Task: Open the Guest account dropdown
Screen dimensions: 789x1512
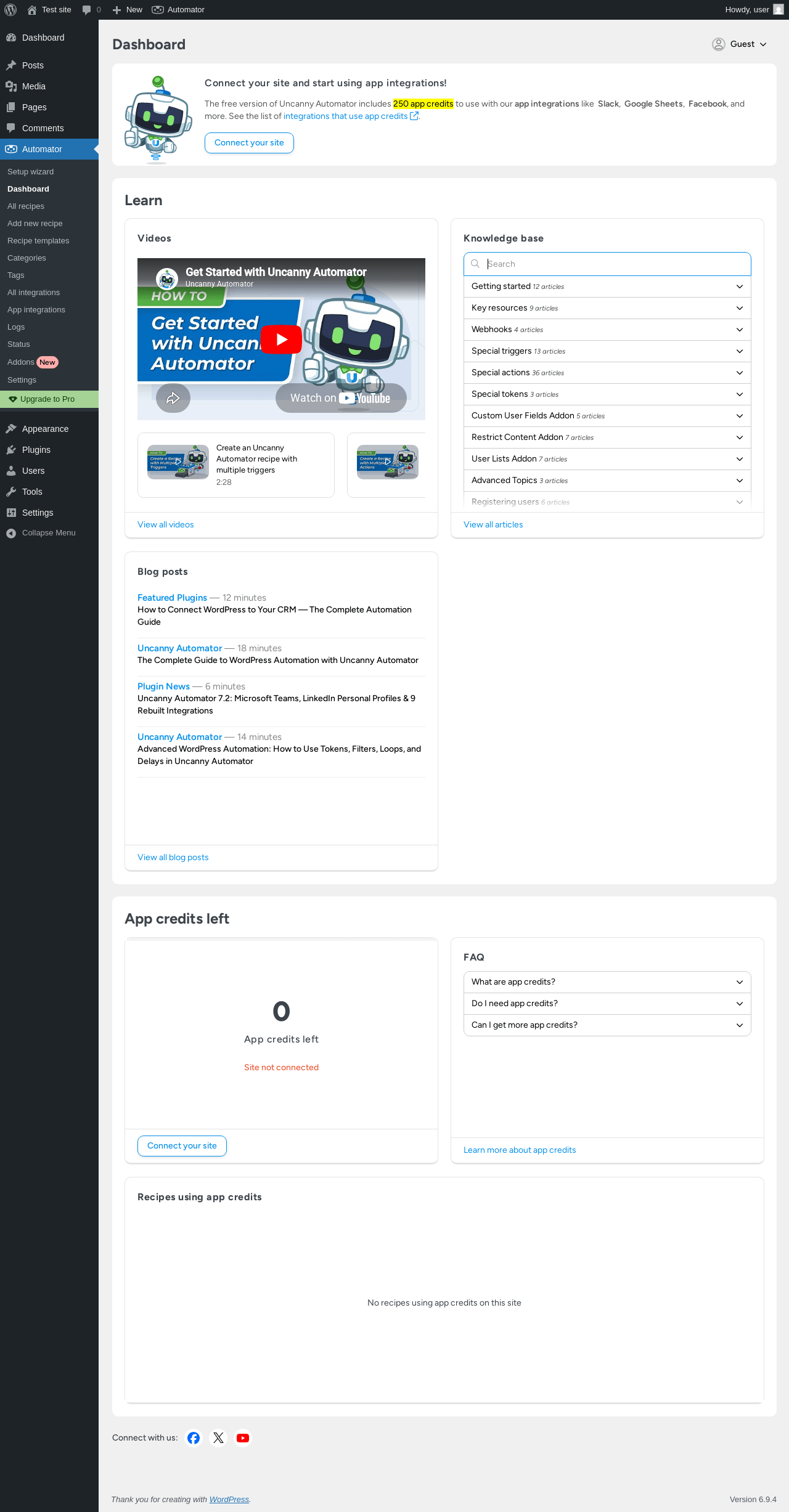Action: 740,44
